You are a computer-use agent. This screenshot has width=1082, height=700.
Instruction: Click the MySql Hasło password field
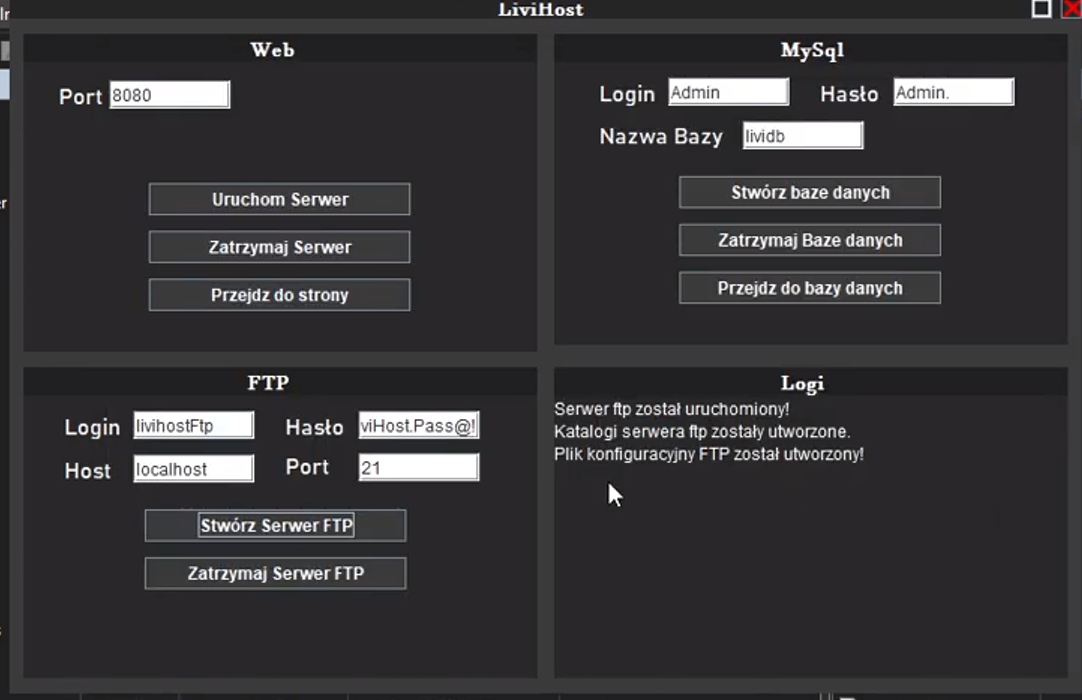(x=952, y=91)
